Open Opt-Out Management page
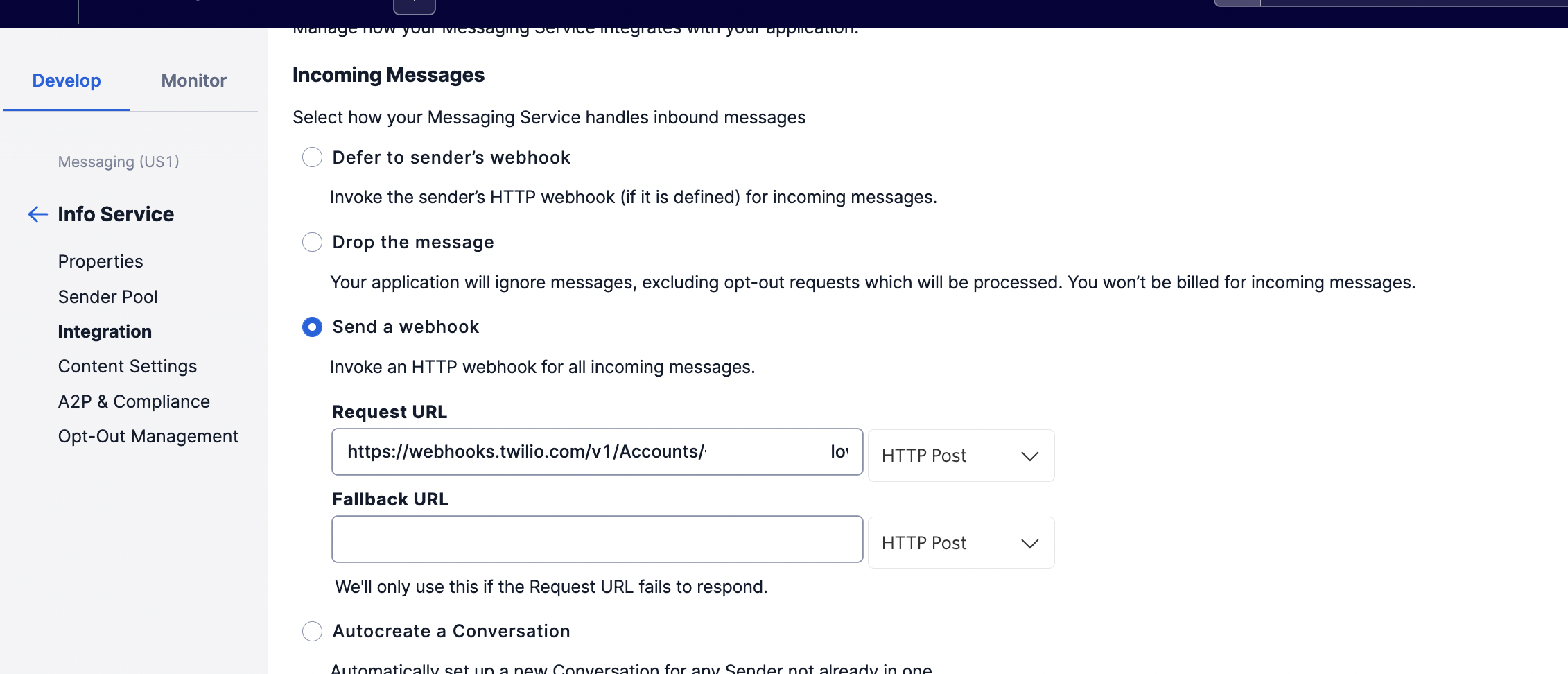The image size is (1568, 674). click(148, 436)
